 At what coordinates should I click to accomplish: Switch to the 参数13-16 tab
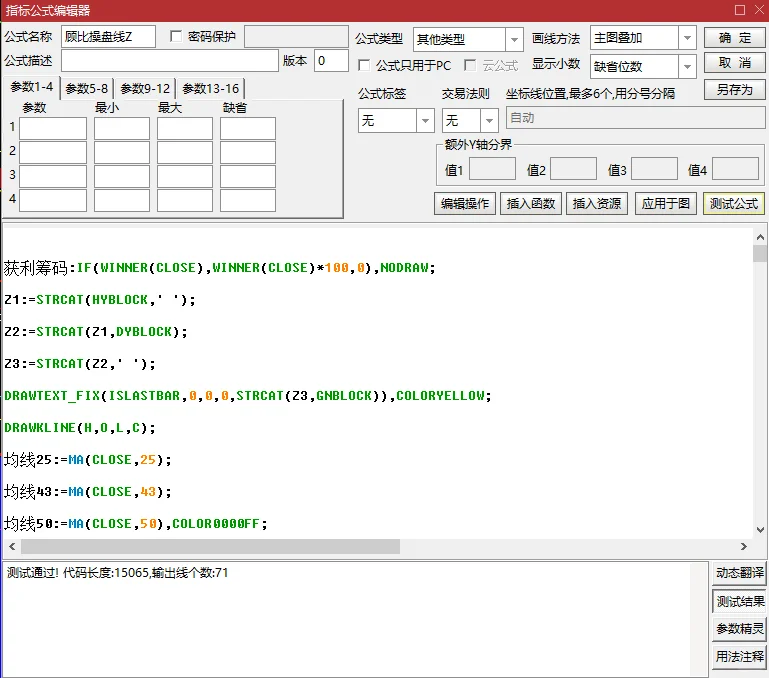click(210, 88)
